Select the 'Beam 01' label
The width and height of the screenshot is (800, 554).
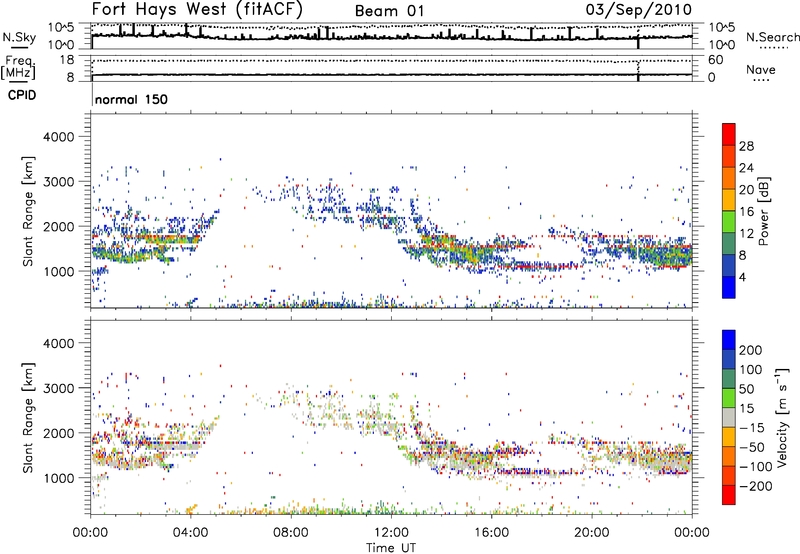(389, 11)
